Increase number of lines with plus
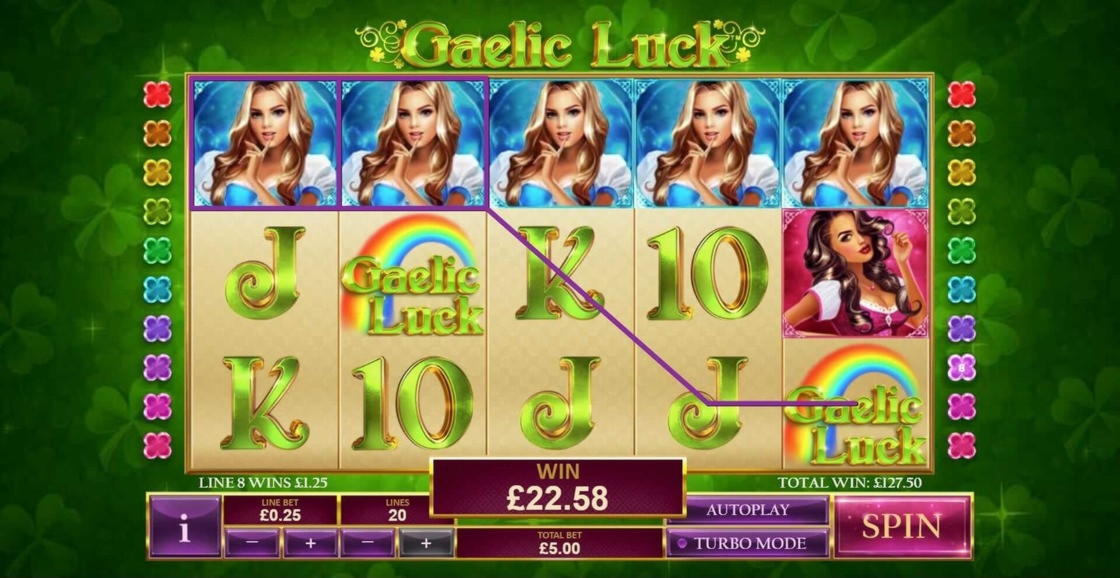Viewport: 1120px width, 578px height. click(426, 543)
